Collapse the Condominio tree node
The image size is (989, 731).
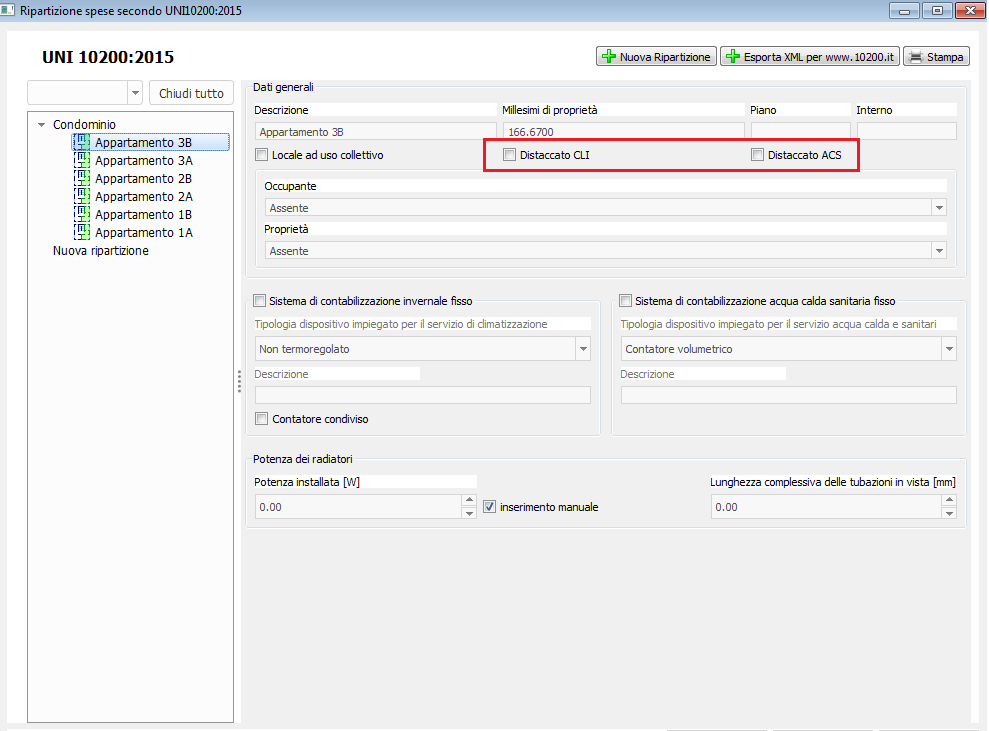[42, 125]
